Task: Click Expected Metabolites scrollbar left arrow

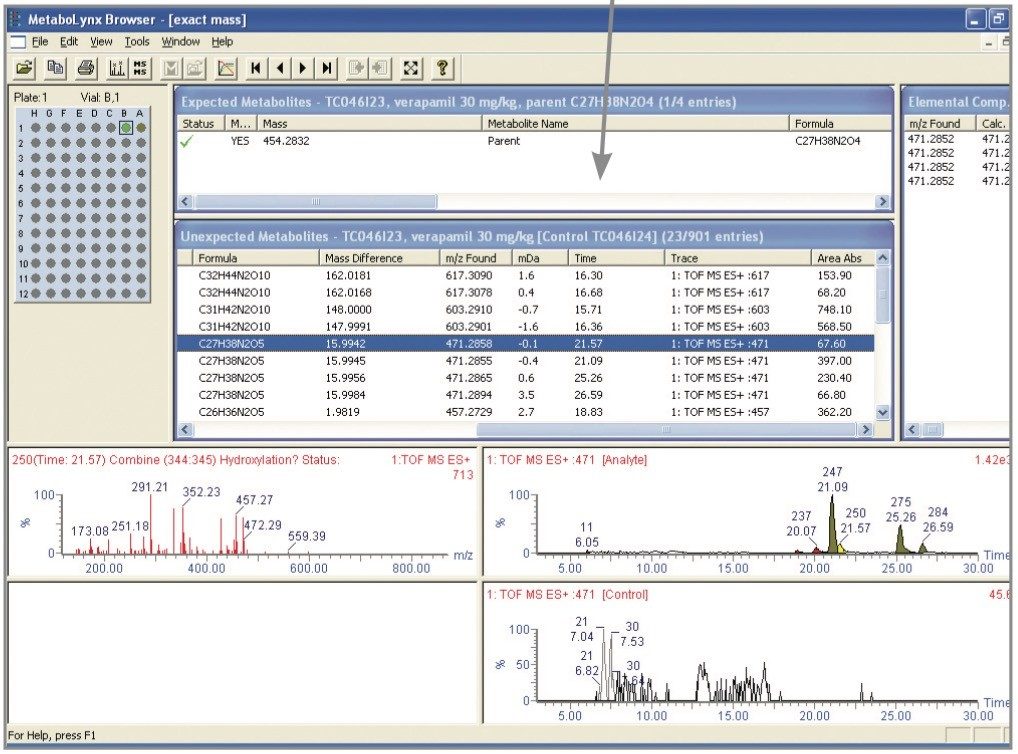Action: pos(185,201)
